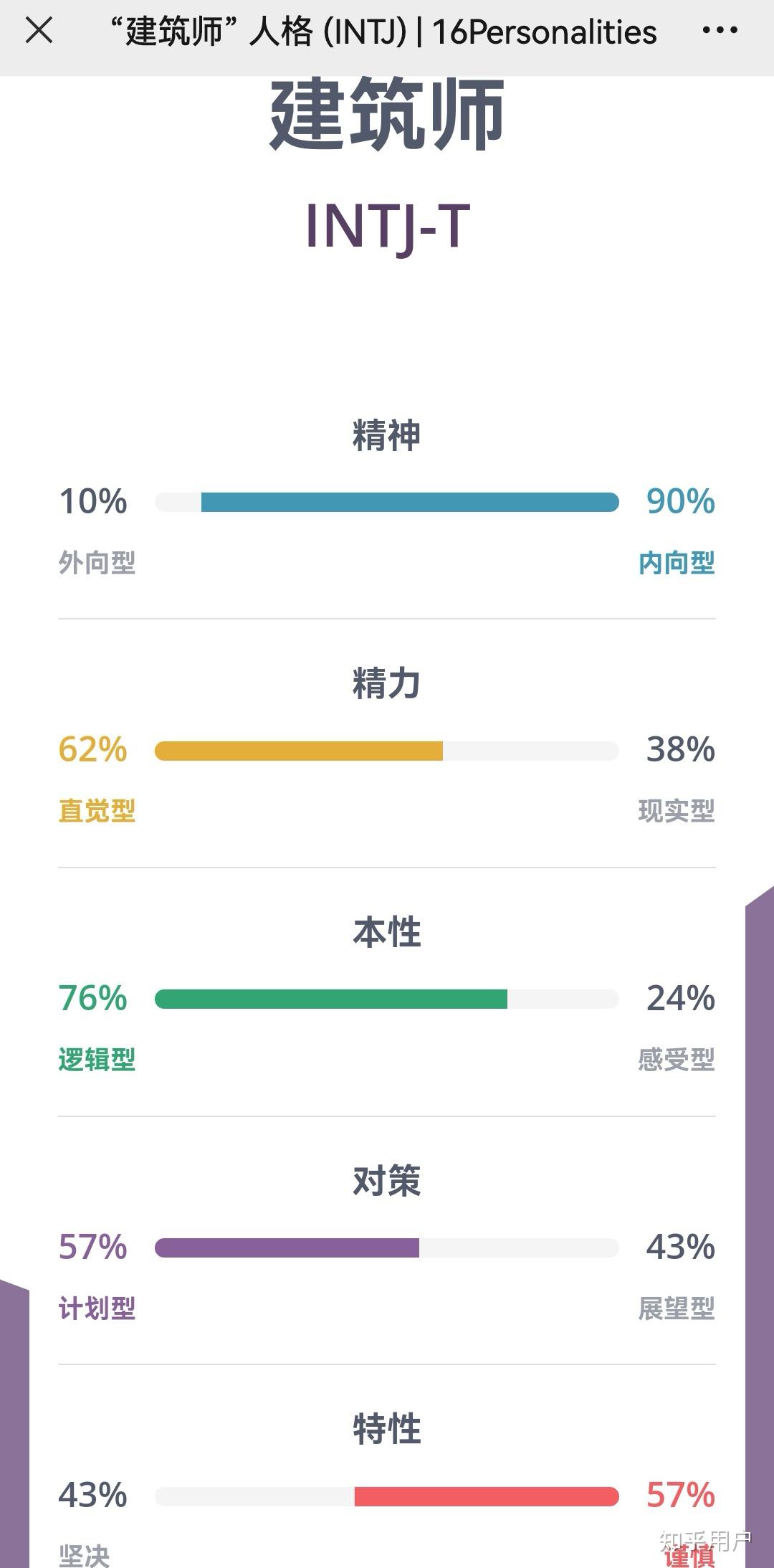774x1568 pixels.
Task: Click the 精神 section header
Action: 387,436
